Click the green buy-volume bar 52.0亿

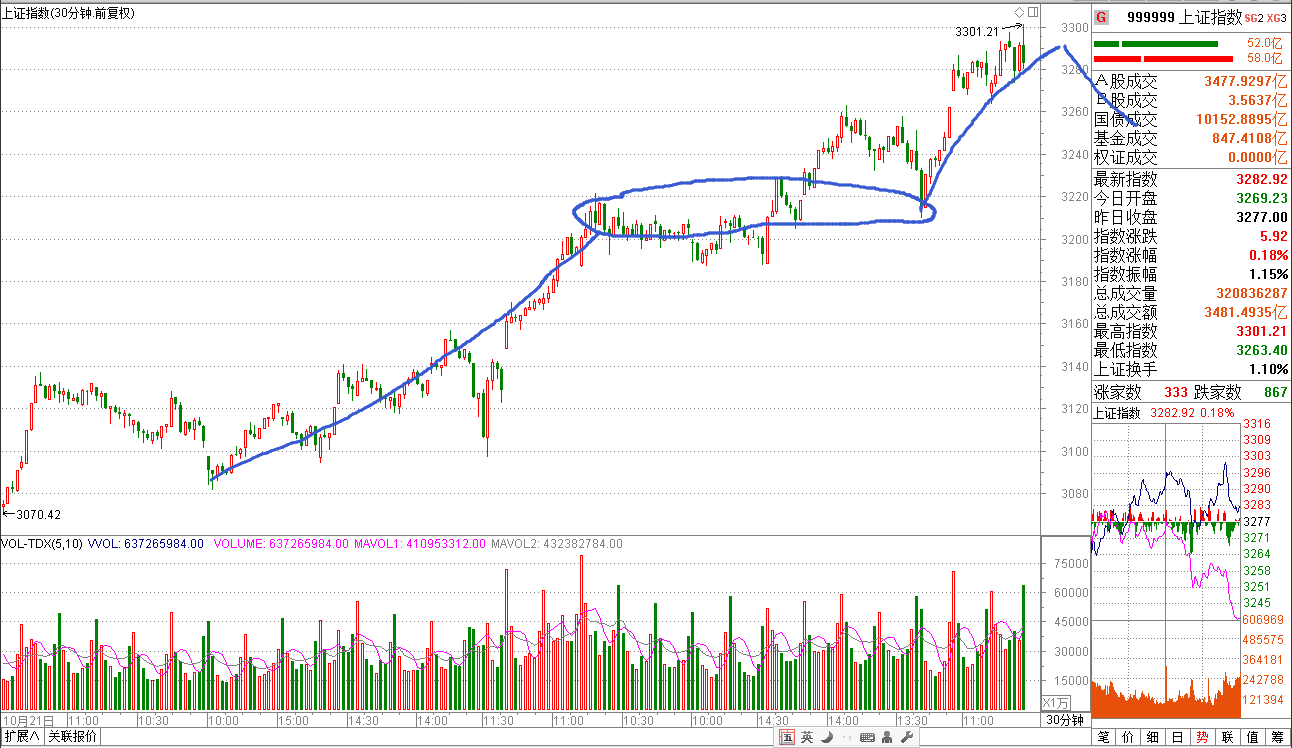click(1156, 44)
